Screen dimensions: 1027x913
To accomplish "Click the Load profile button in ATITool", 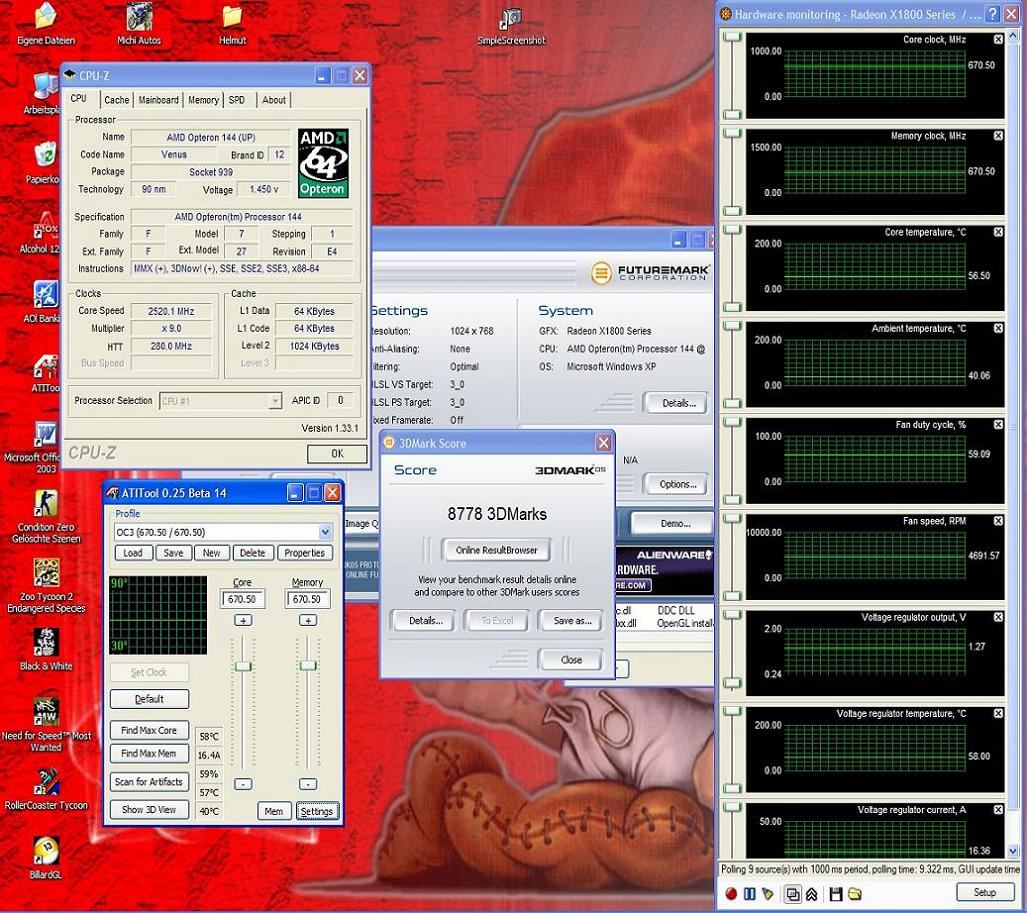I will click(133, 553).
